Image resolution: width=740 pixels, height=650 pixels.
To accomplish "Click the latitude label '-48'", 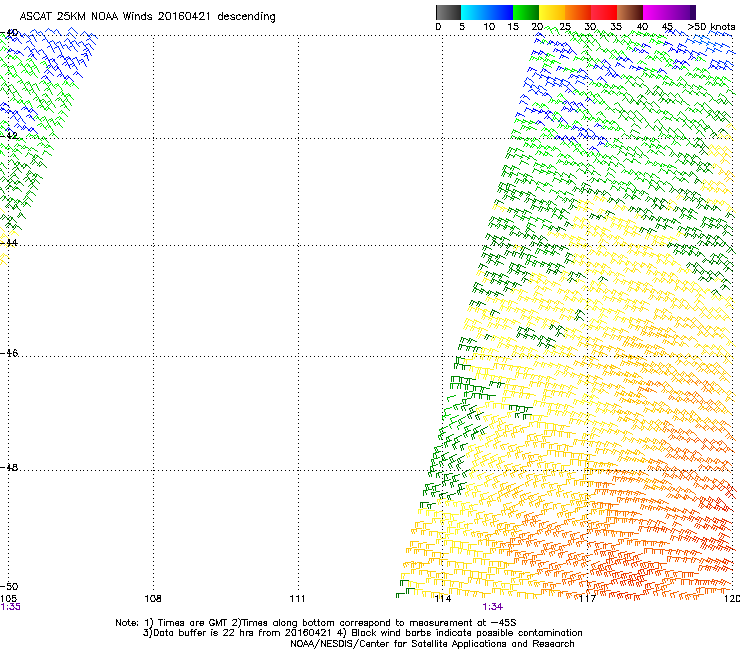I will pos(9,467).
